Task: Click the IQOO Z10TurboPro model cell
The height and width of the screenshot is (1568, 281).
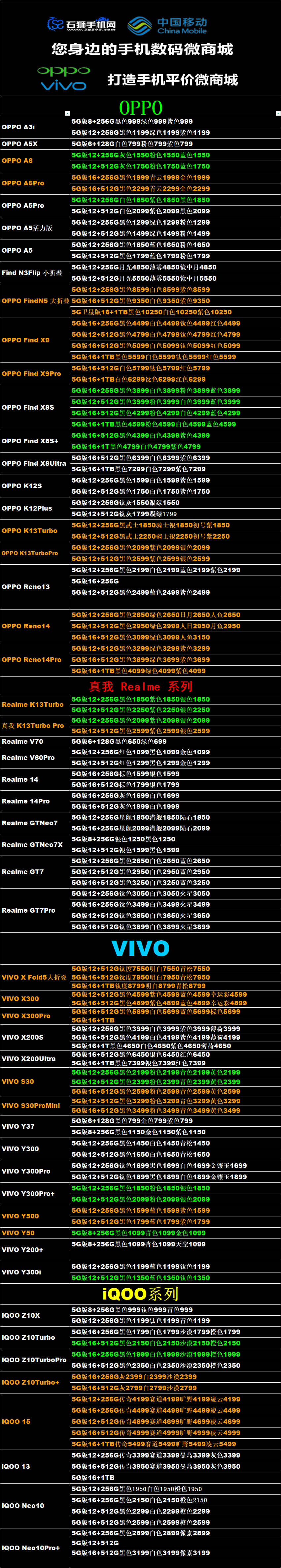Action: (x=35, y=1359)
